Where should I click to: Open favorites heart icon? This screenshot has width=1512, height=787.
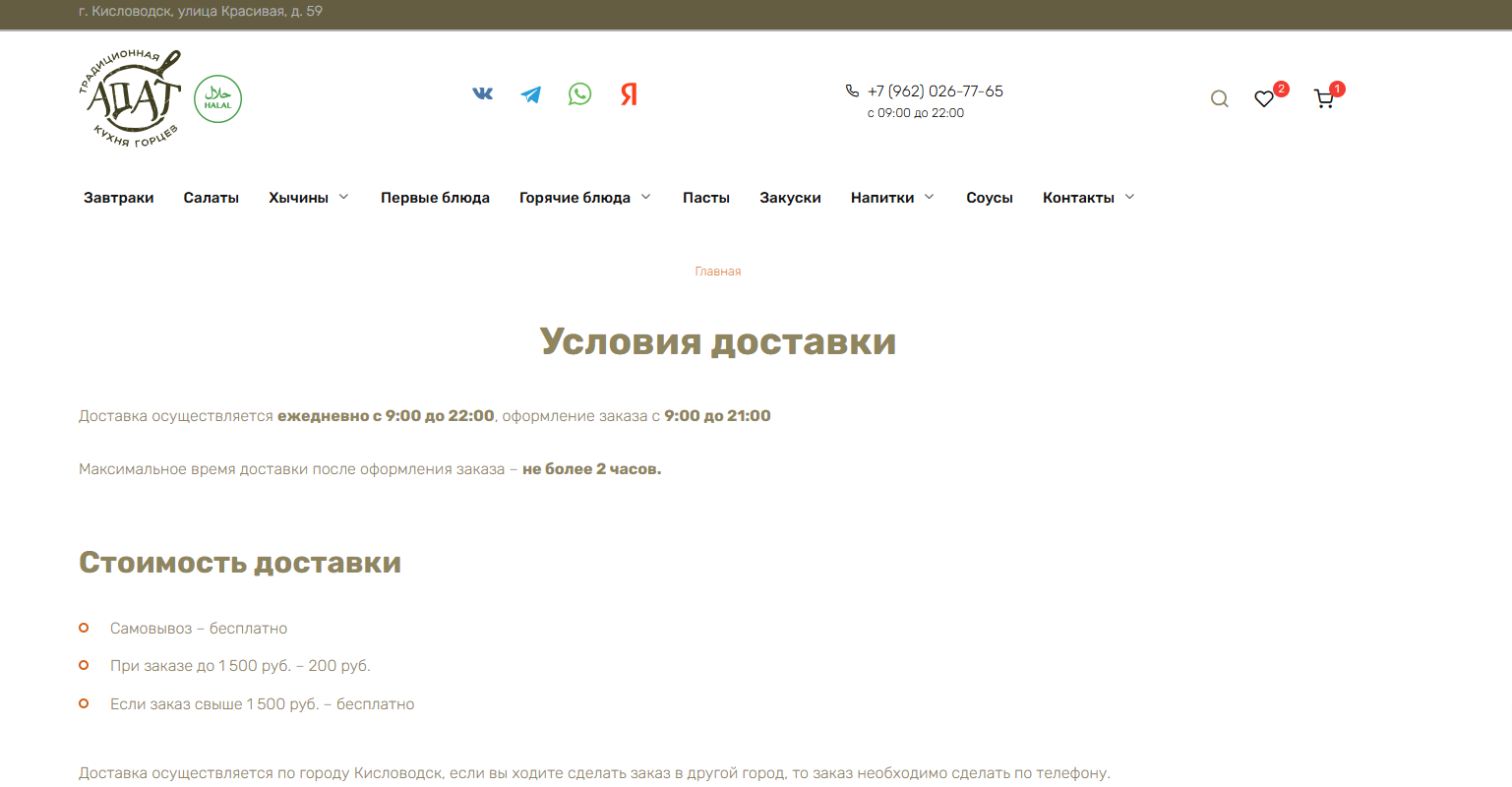click(x=1264, y=98)
